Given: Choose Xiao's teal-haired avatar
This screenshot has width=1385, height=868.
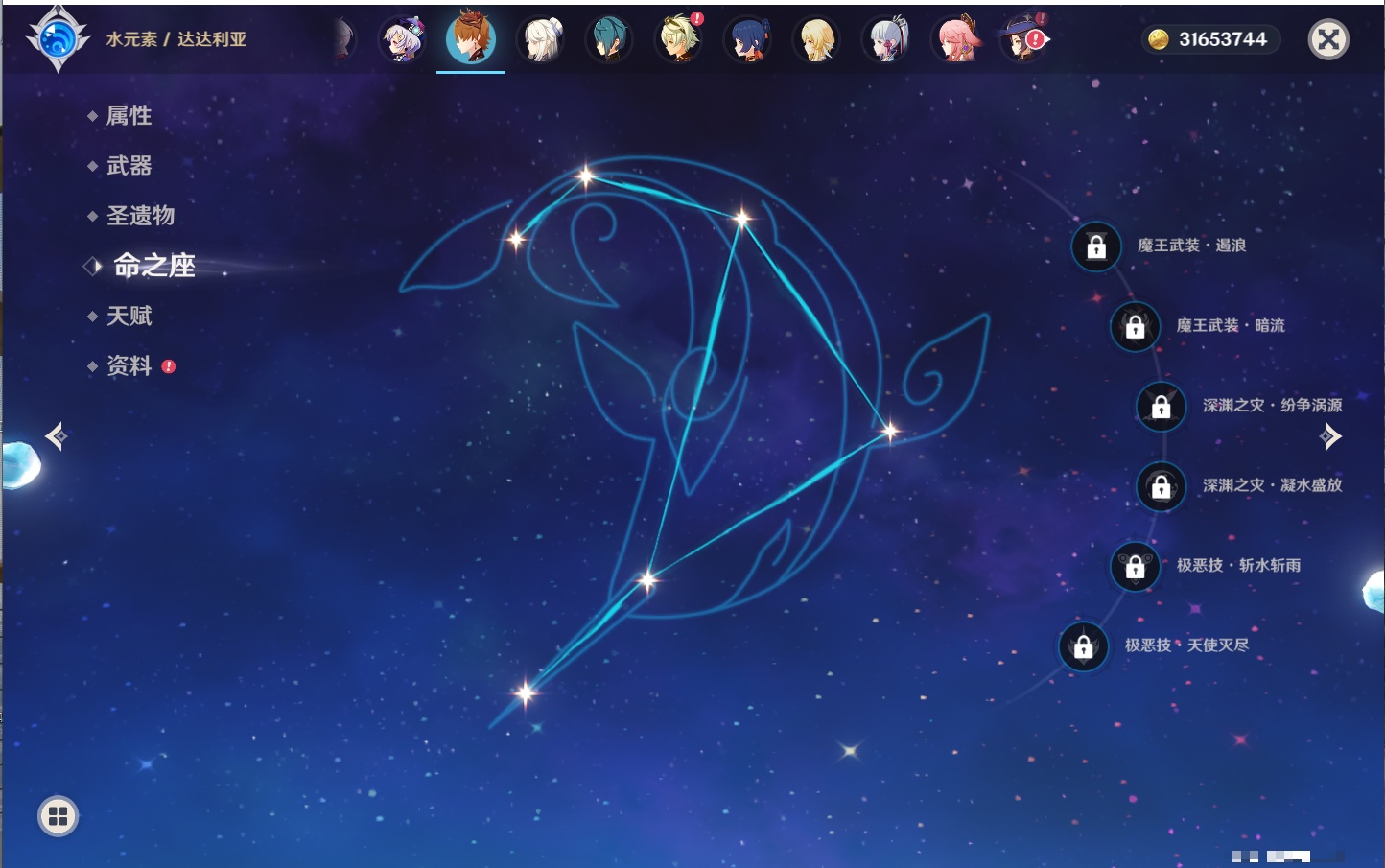Looking at the screenshot, I should point(609,40).
